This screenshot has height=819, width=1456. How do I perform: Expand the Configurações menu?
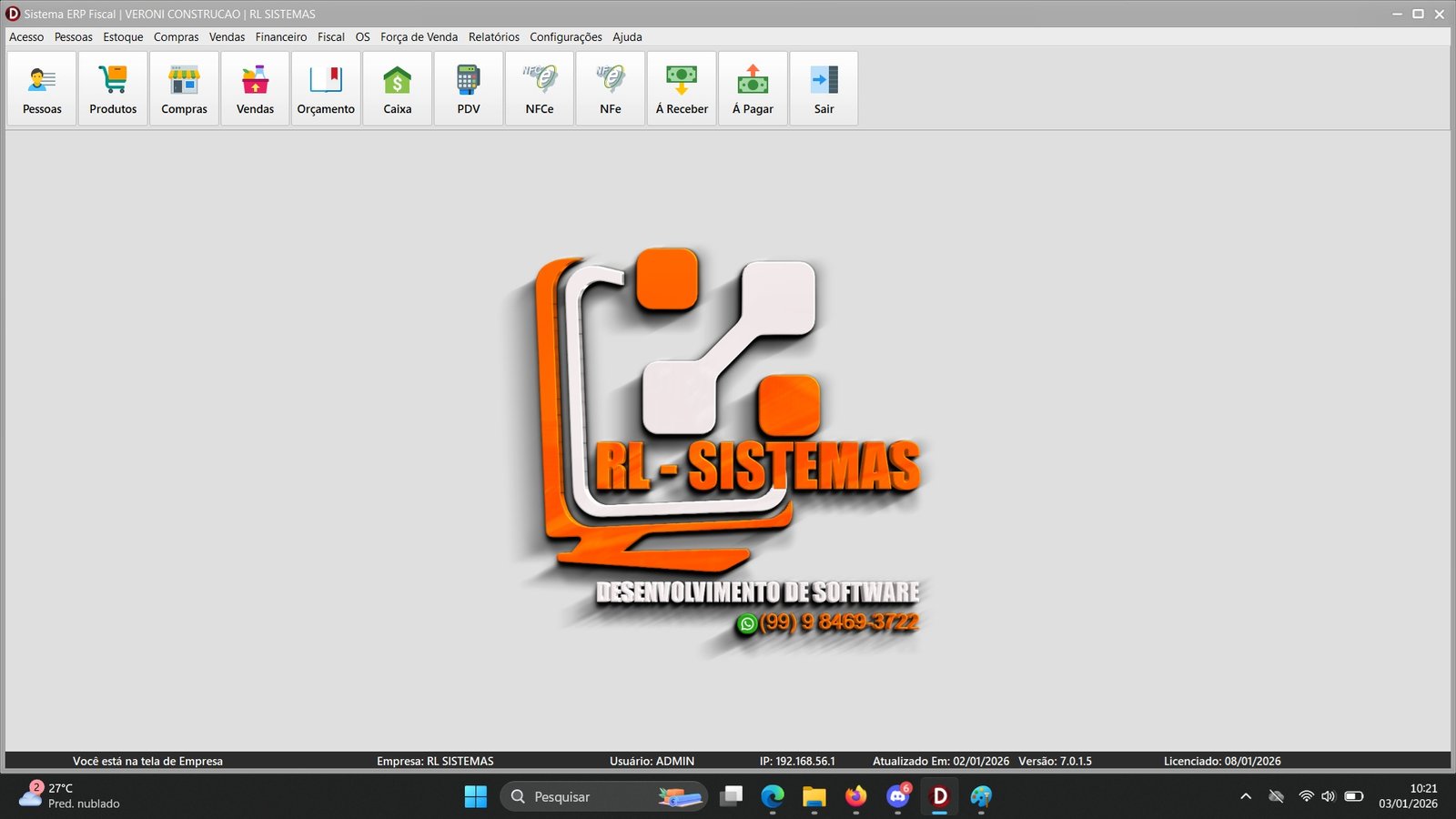coord(565,37)
